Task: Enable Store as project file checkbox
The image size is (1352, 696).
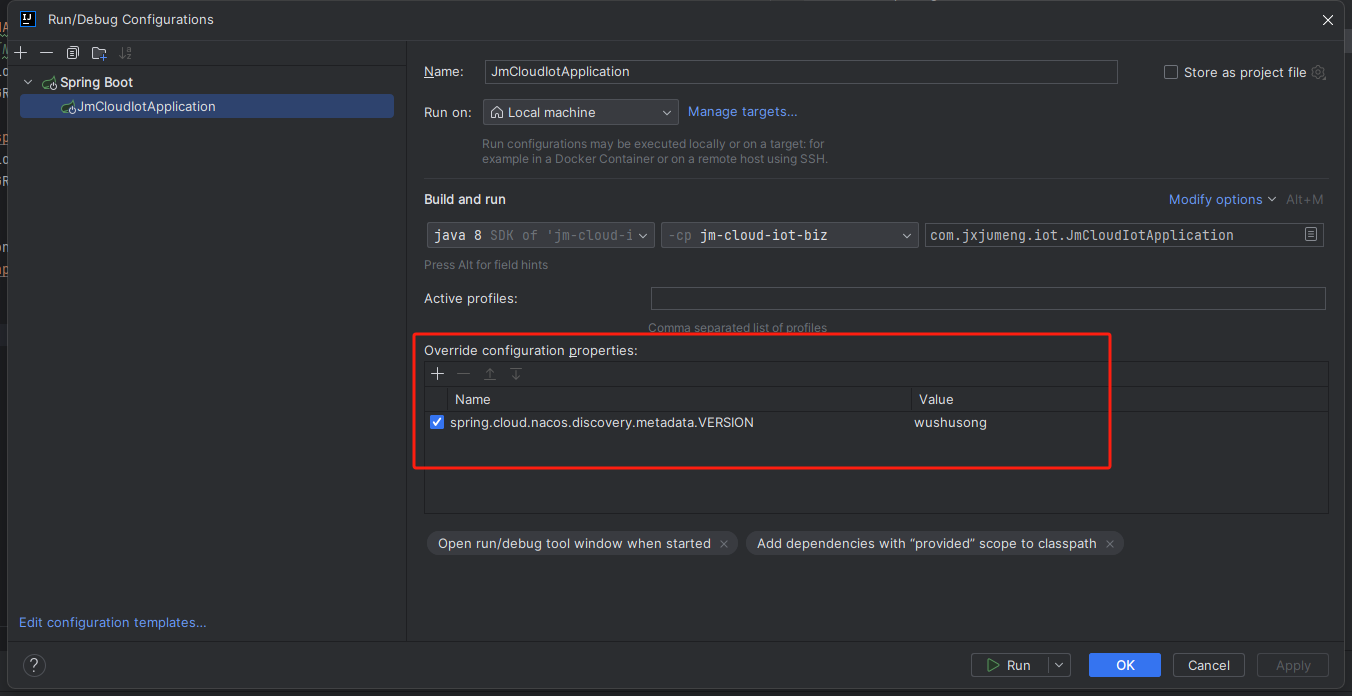Action: [1171, 72]
